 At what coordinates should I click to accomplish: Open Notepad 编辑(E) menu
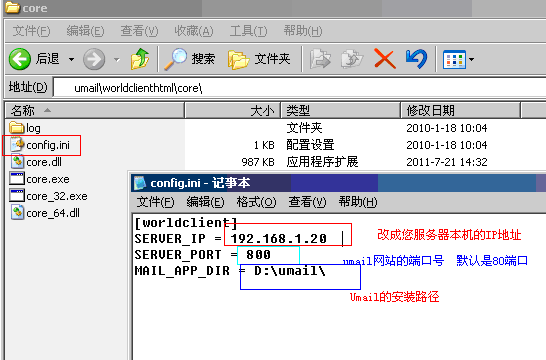point(205,202)
